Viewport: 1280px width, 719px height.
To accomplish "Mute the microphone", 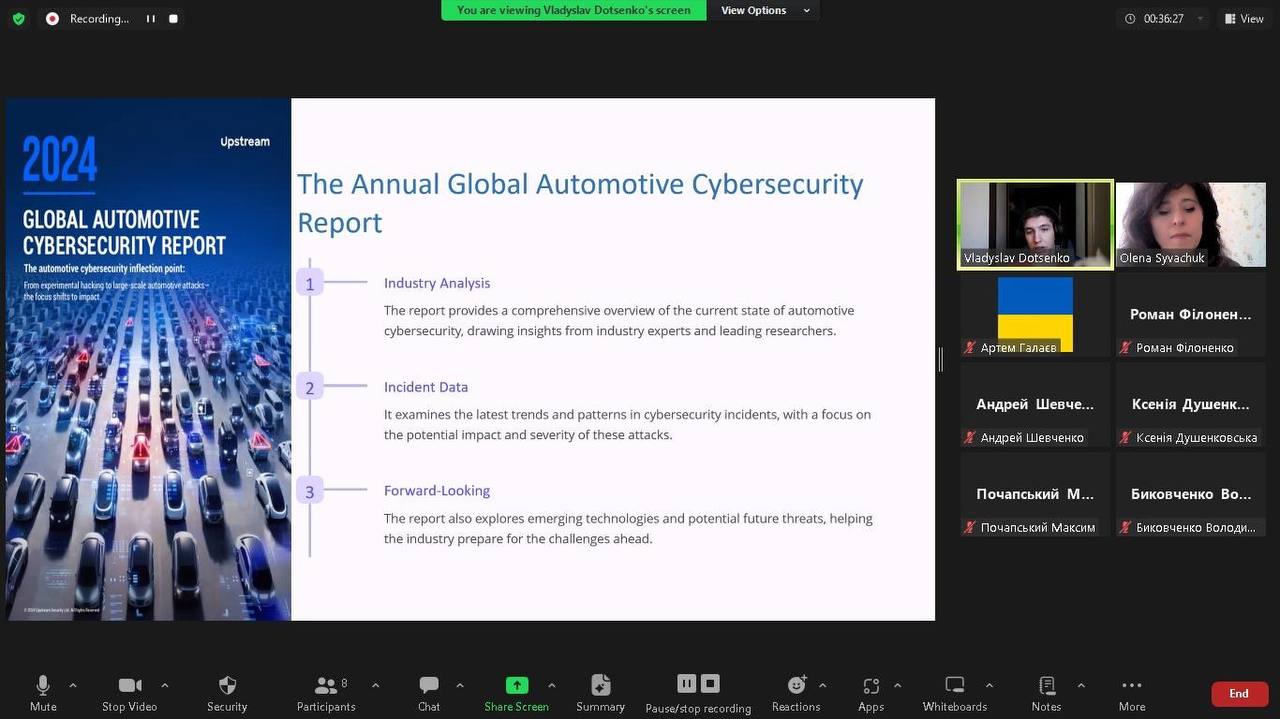I will [43, 686].
